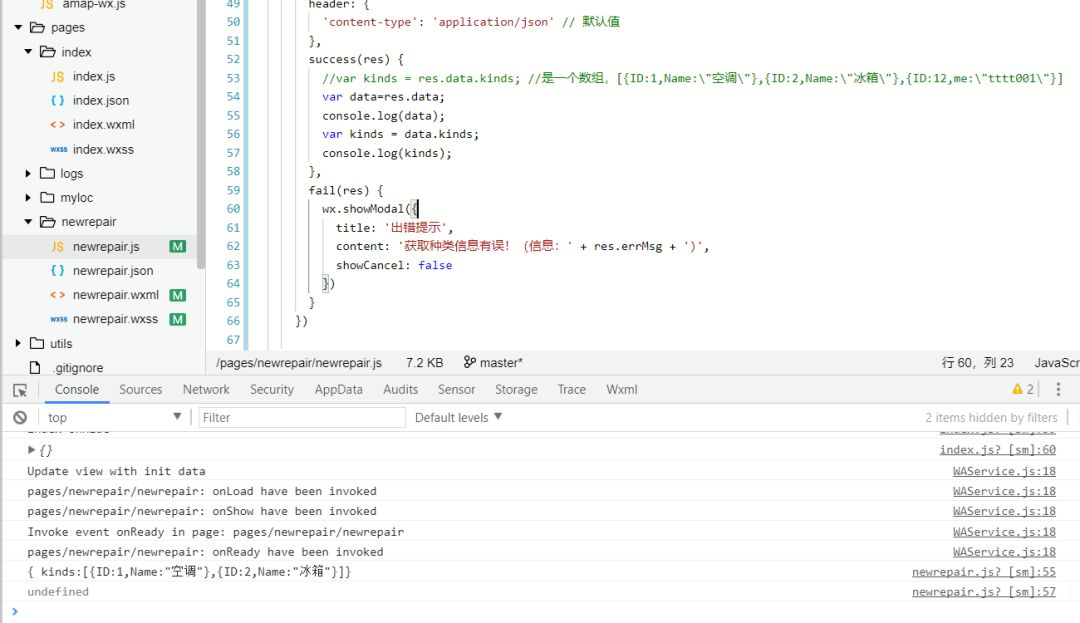Click the console.log(kinds) code line
Viewport: 1080px width, 623px height.
click(x=386, y=153)
